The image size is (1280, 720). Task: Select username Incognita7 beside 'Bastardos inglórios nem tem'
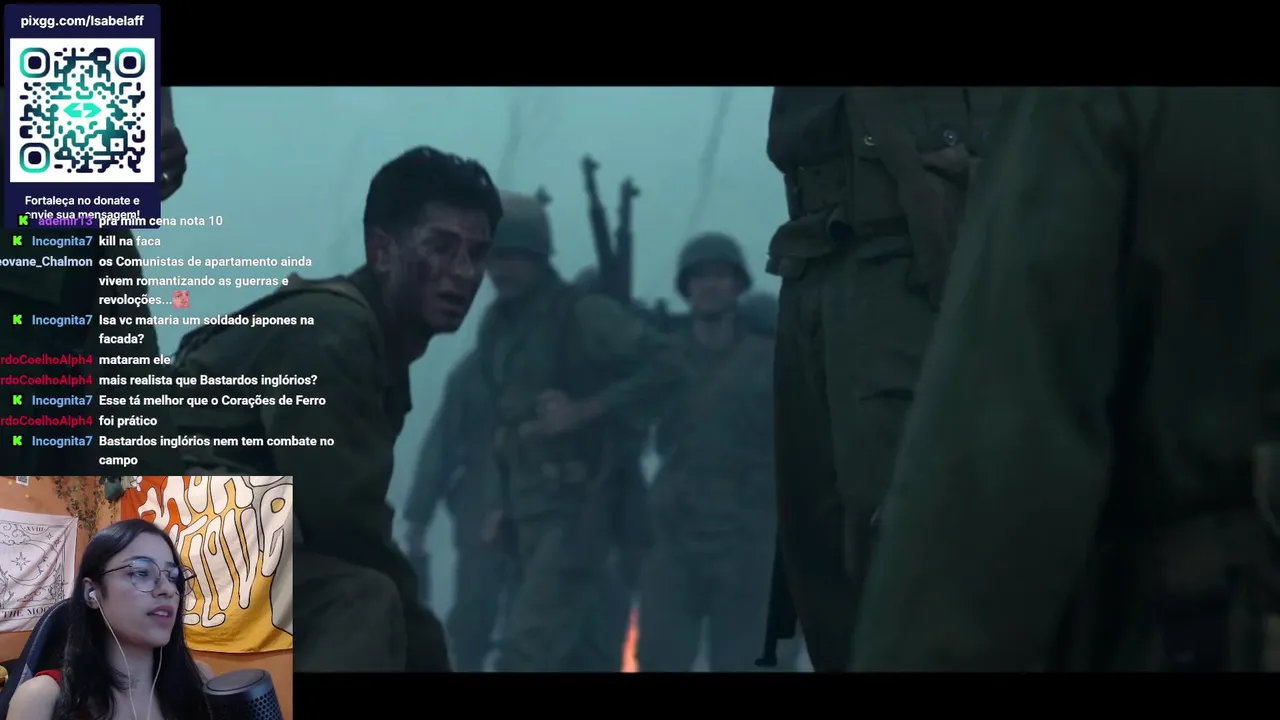(62, 441)
